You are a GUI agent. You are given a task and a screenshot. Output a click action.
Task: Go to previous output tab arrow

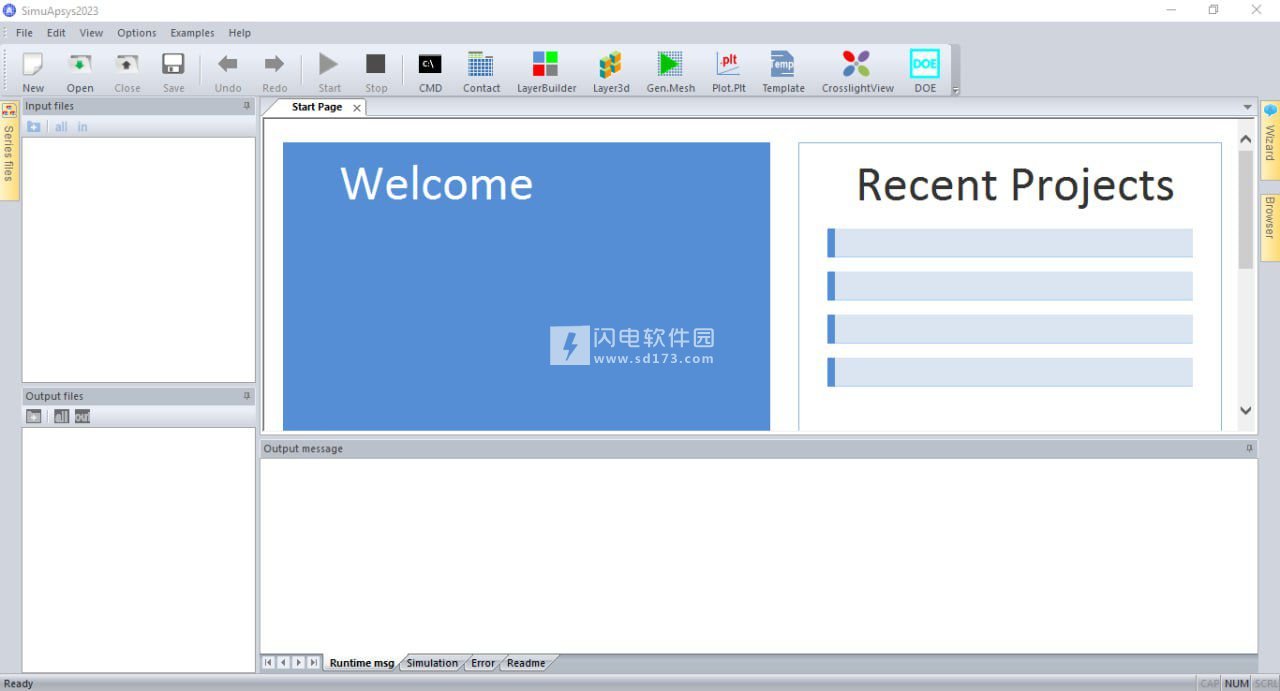pyautogui.click(x=283, y=662)
